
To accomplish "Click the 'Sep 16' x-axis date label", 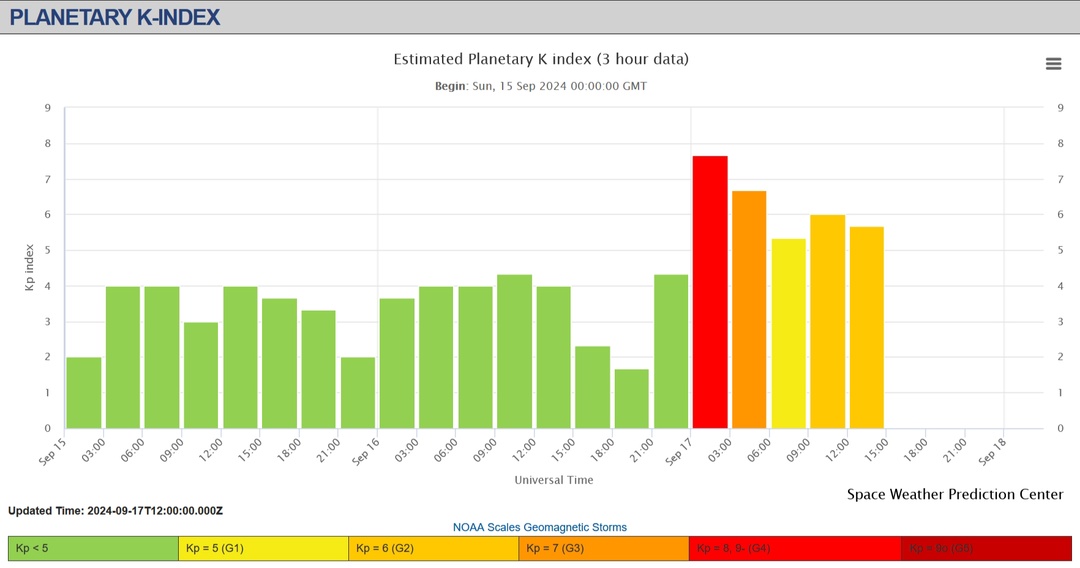I will tap(364, 452).
